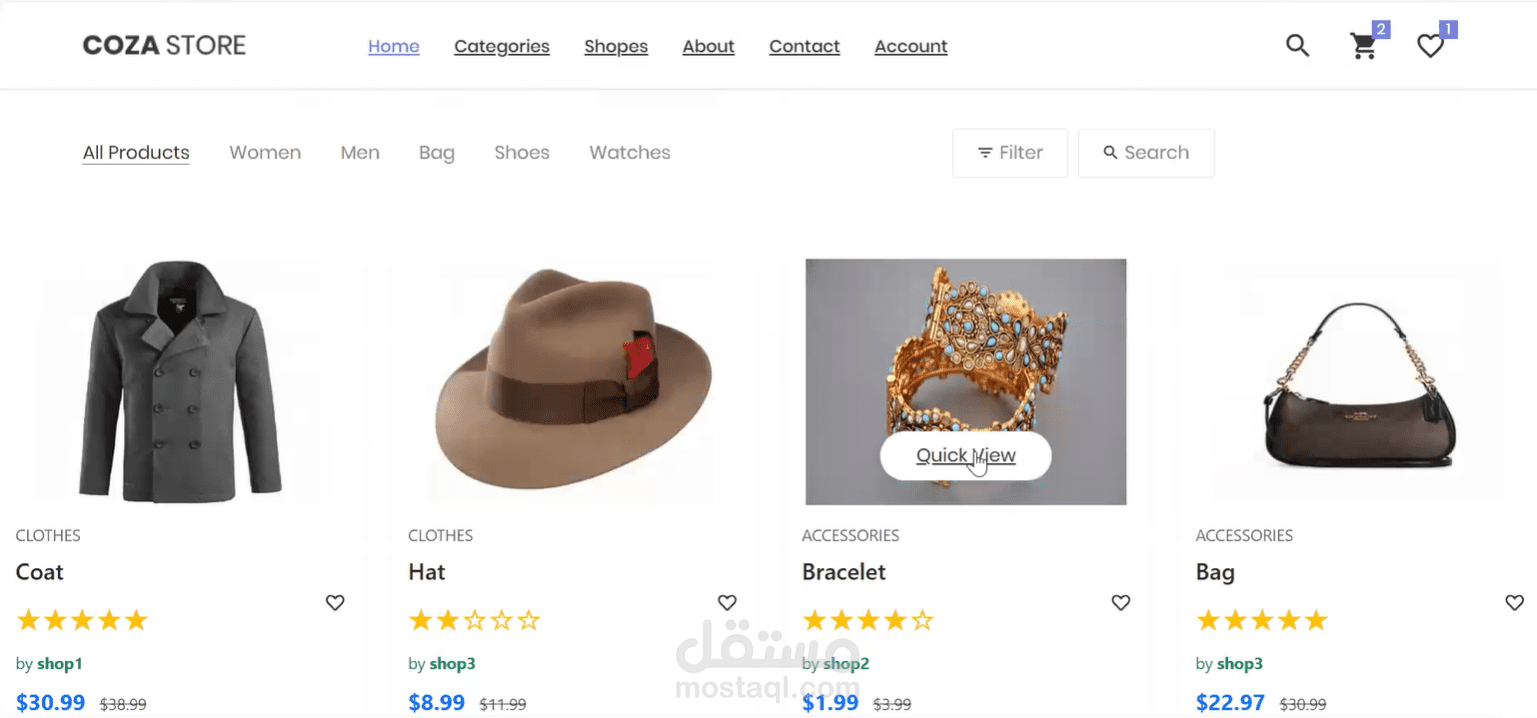
Task: Expand the product Search panel
Action: click(1146, 153)
